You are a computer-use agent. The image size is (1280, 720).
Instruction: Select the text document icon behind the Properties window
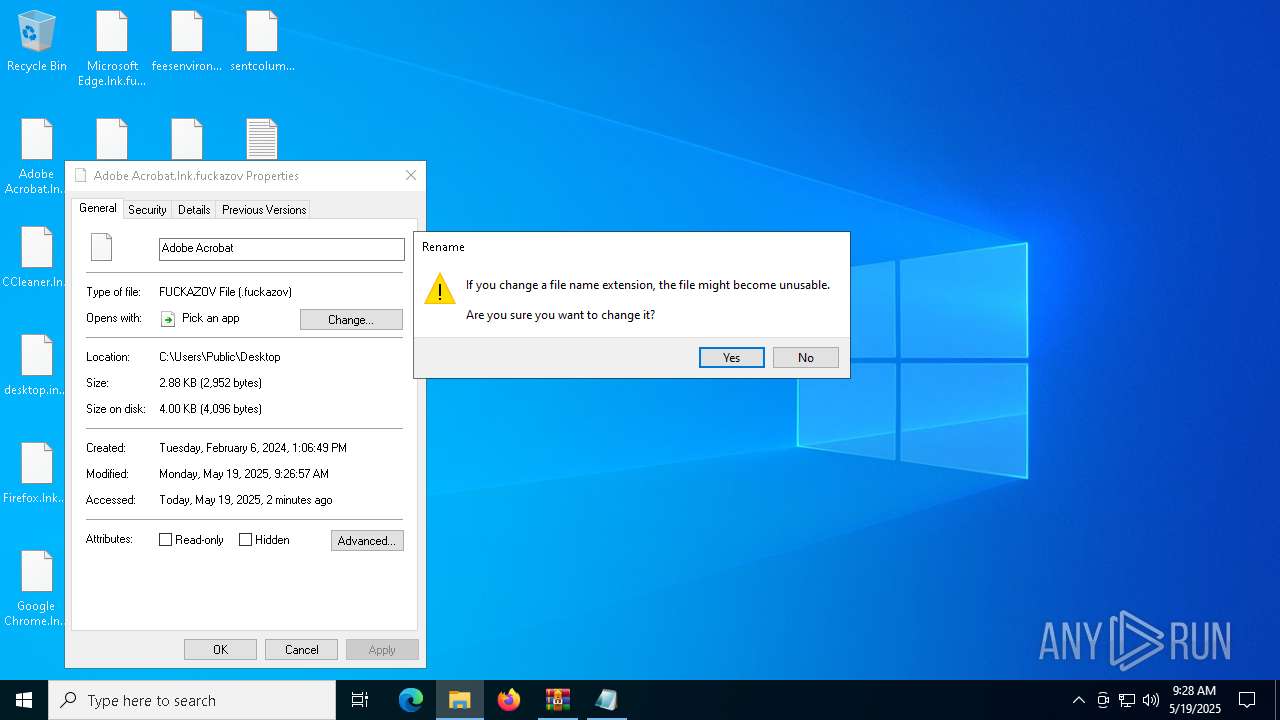click(262, 139)
